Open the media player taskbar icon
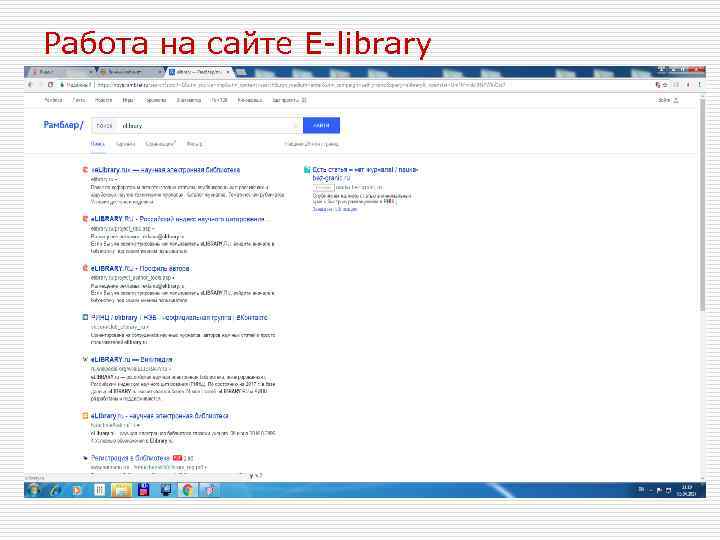The image size is (720, 540). (77, 490)
